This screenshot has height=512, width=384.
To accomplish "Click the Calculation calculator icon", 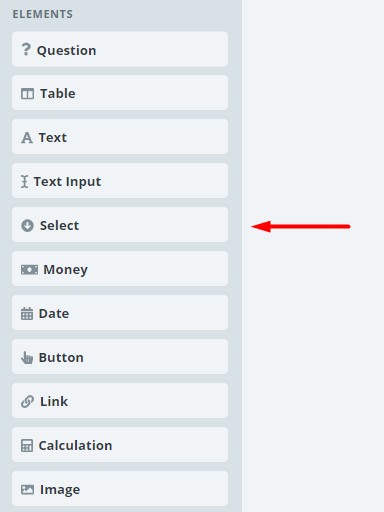I will (27, 446).
